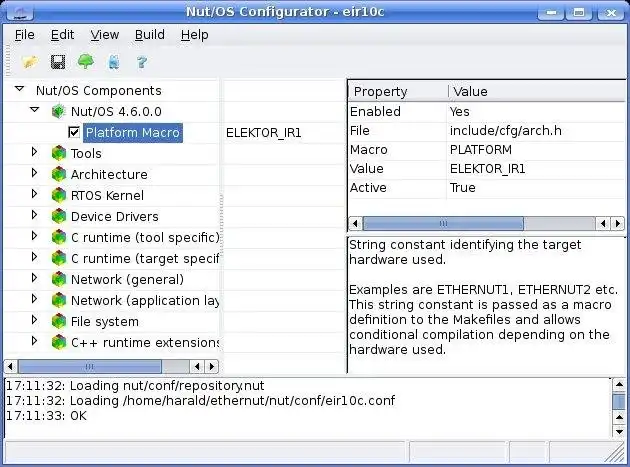This screenshot has width=630, height=467.
Task: Expand the C runtime (target specific) node
Action: tap(35, 257)
